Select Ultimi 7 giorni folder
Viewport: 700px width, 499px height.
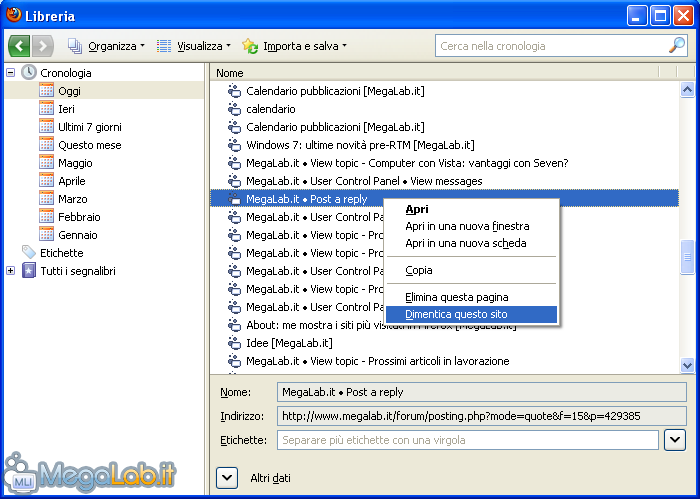[90, 127]
